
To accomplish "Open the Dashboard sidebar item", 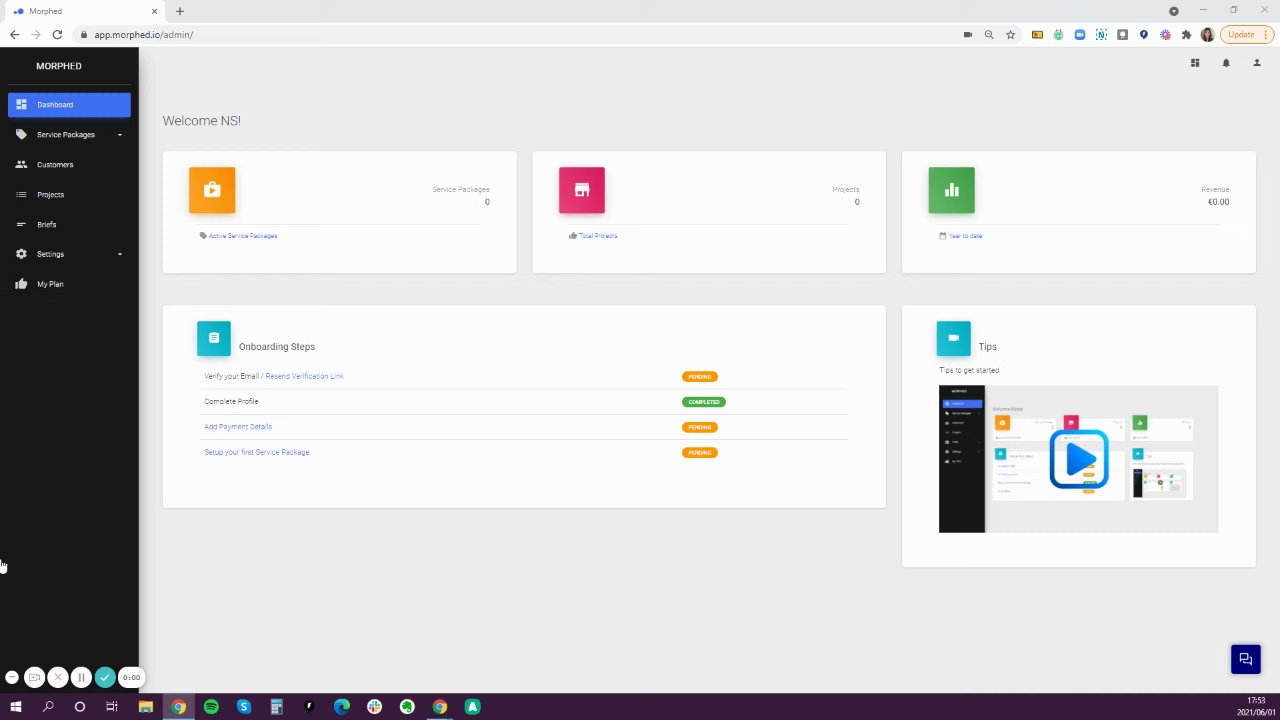I will 69,104.
